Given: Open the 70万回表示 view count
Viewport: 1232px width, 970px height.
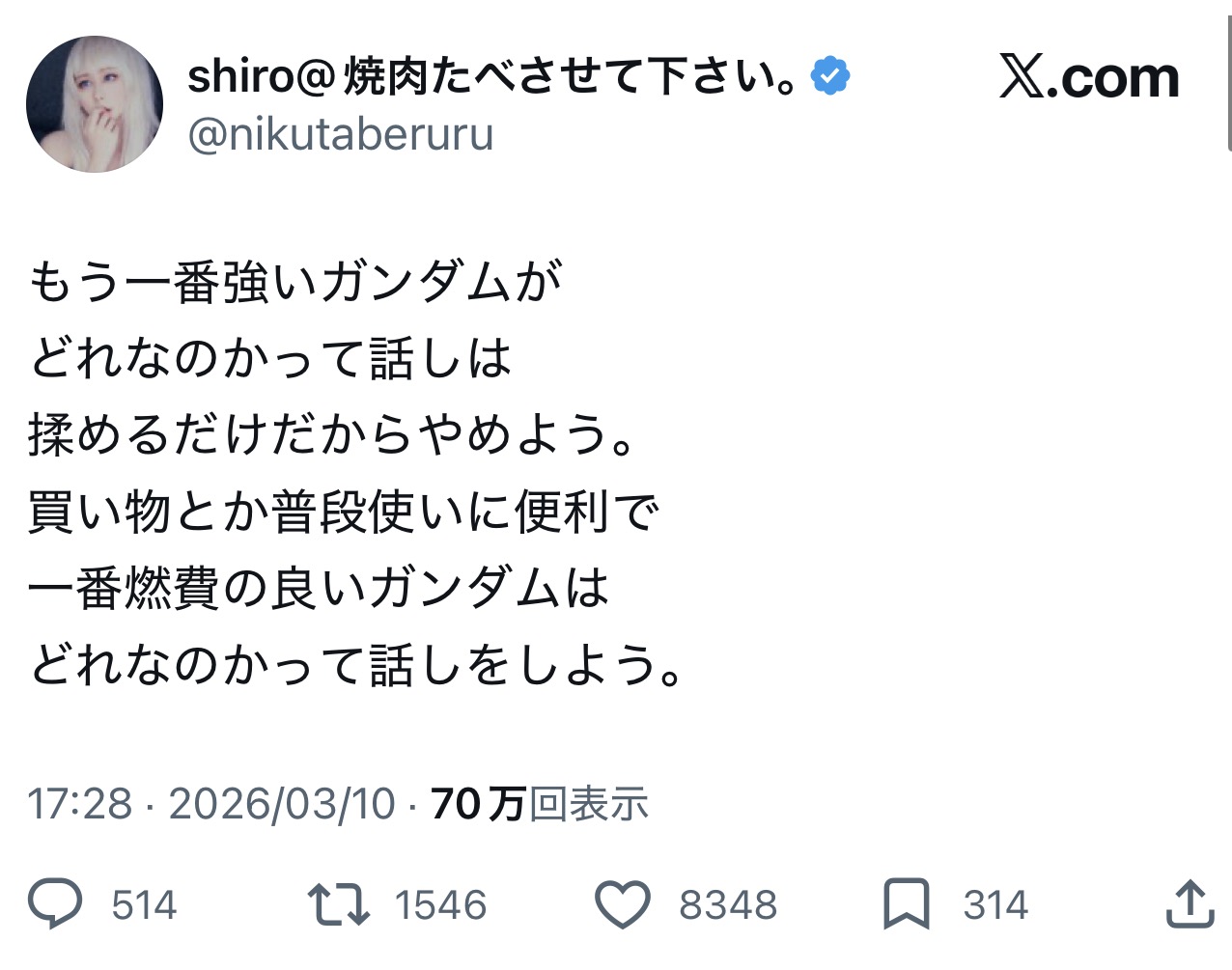Looking at the screenshot, I should pyautogui.click(x=539, y=803).
